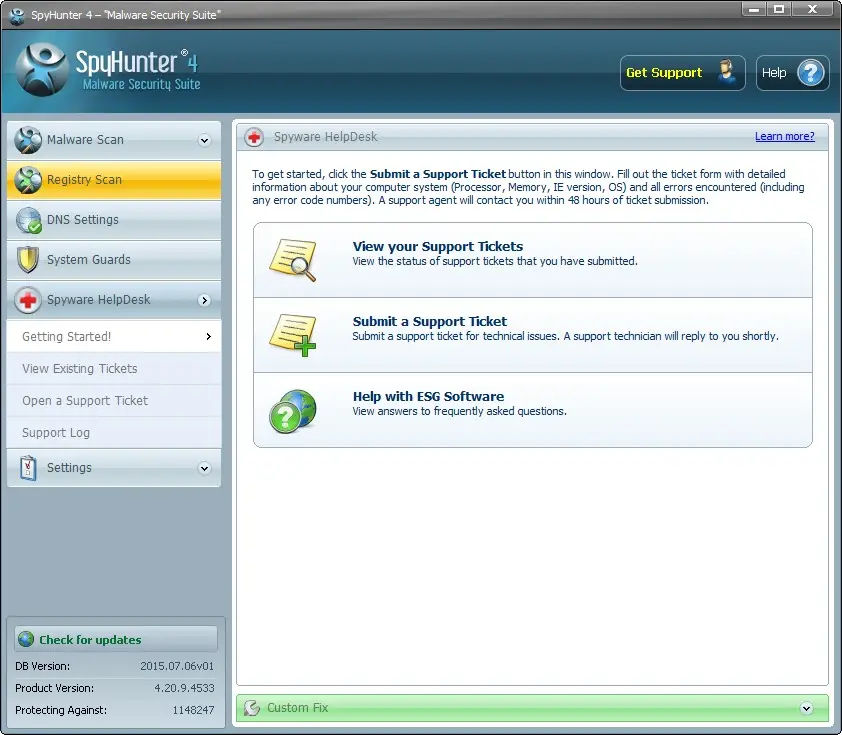Click the Malware Scan sidebar icon
Screen dimensions: 842x735
coord(28,140)
